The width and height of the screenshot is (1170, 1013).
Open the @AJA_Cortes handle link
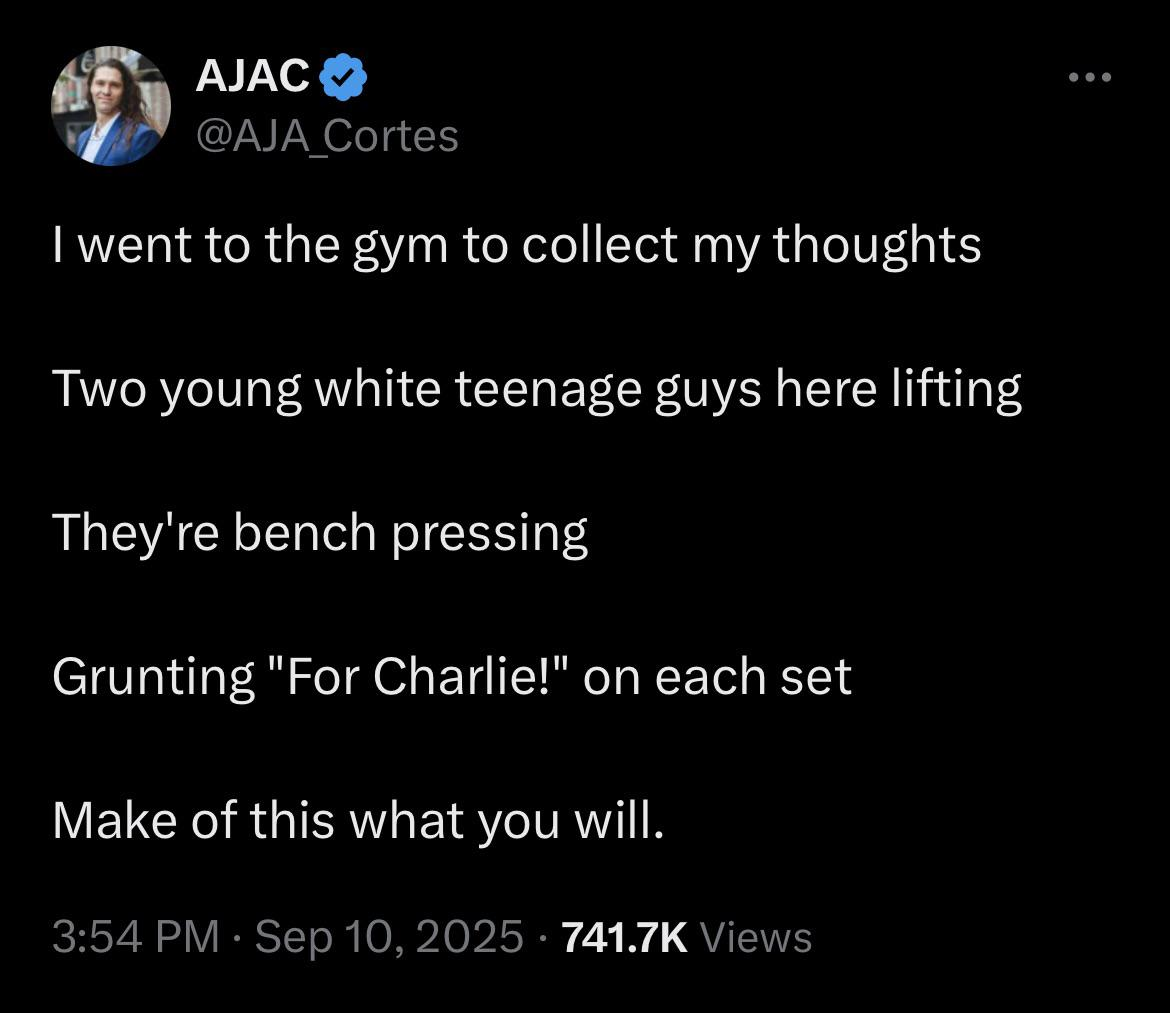(327, 137)
